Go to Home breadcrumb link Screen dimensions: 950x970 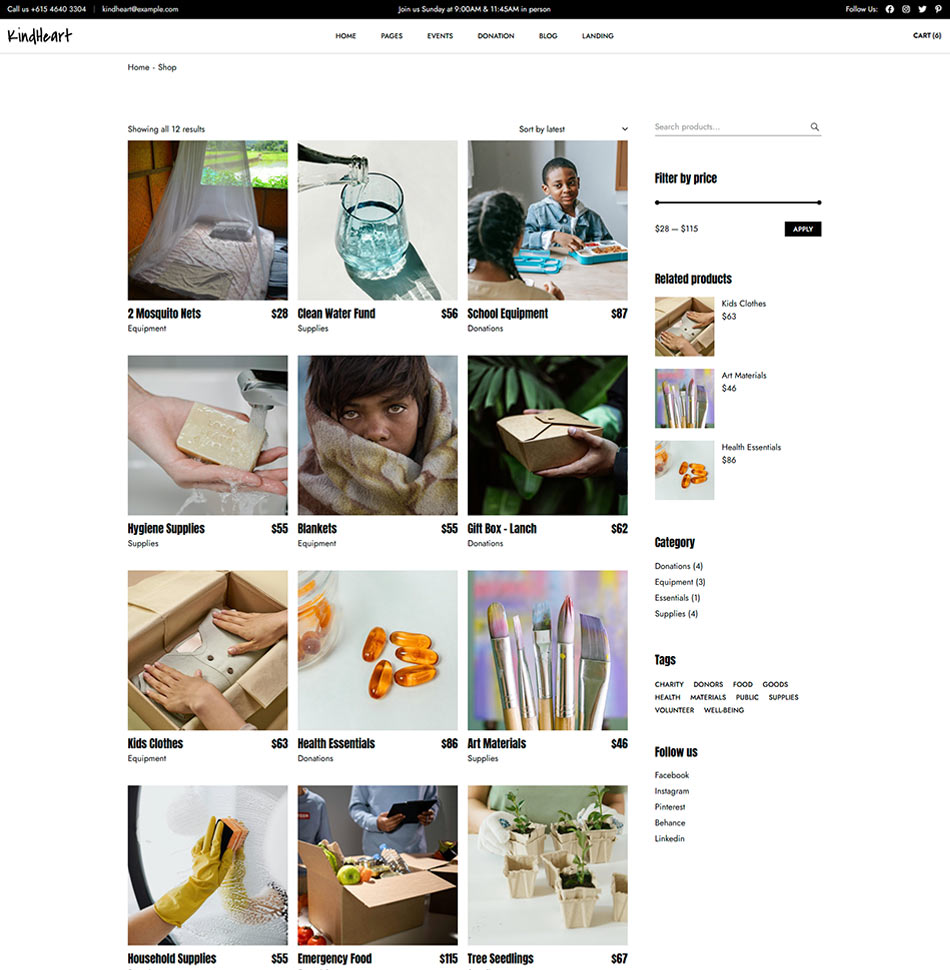(x=139, y=67)
